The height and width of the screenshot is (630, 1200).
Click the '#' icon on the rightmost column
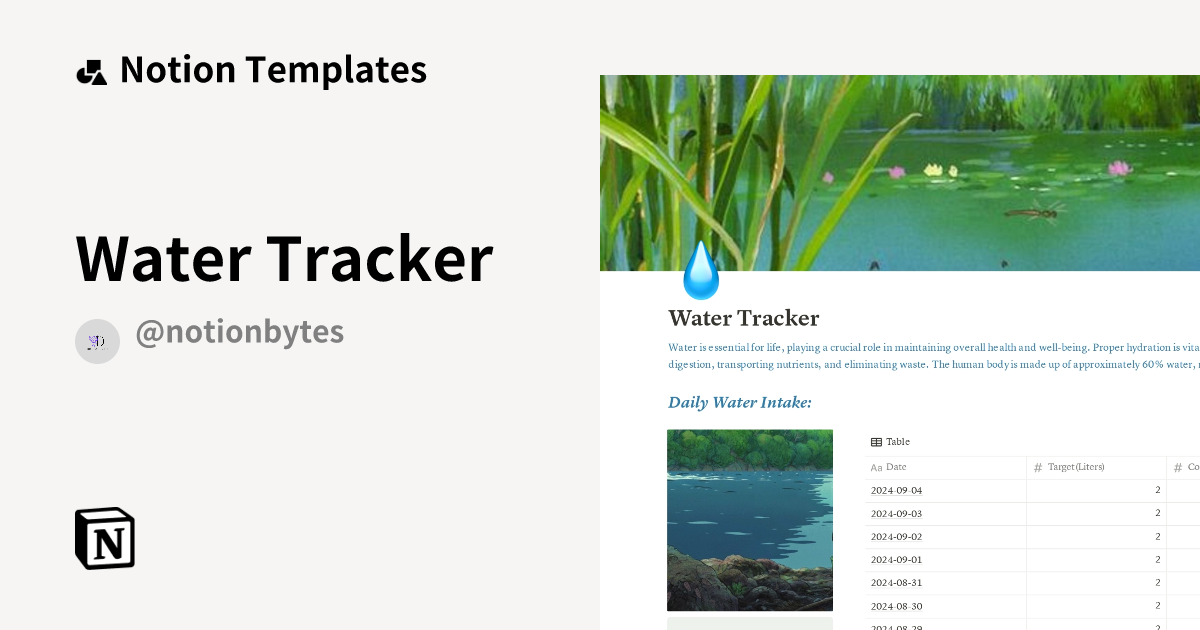(1178, 467)
